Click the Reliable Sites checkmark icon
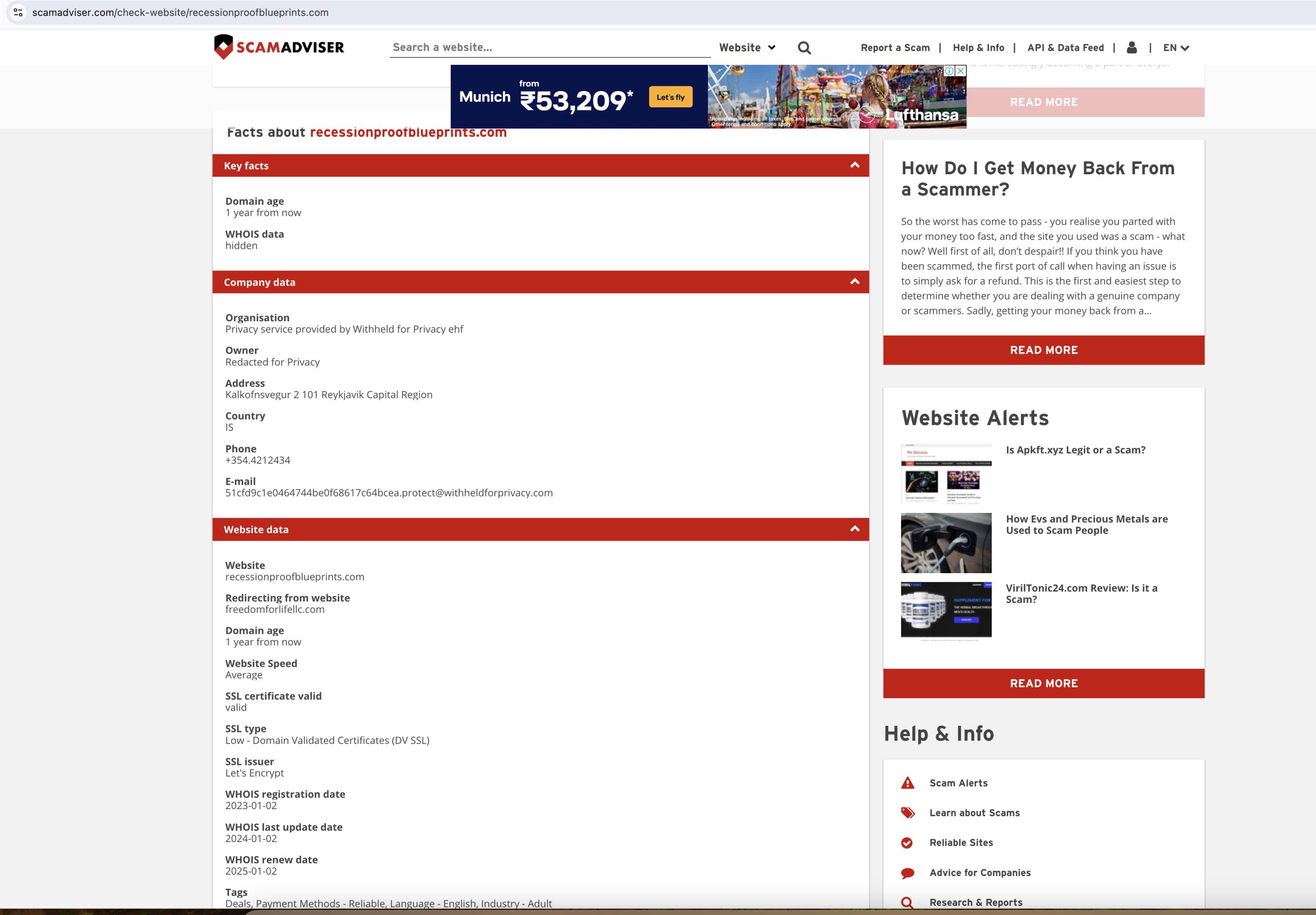Screen dimensions: 1316x915 907,842
